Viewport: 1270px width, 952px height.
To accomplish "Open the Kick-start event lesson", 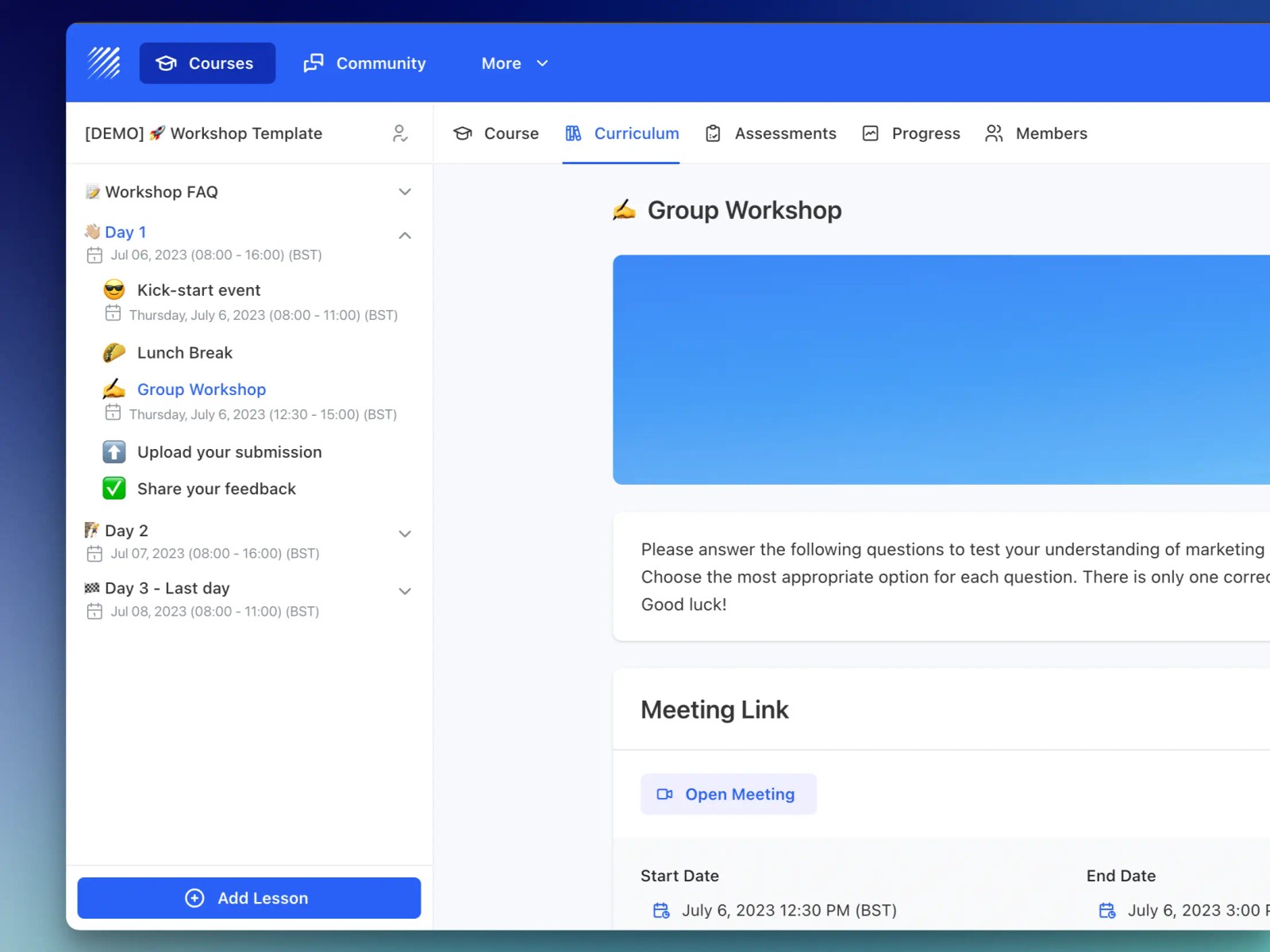I will pyautogui.click(x=198, y=290).
